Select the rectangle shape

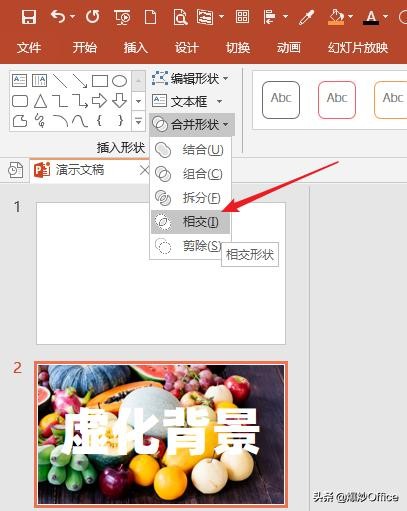pos(100,81)
